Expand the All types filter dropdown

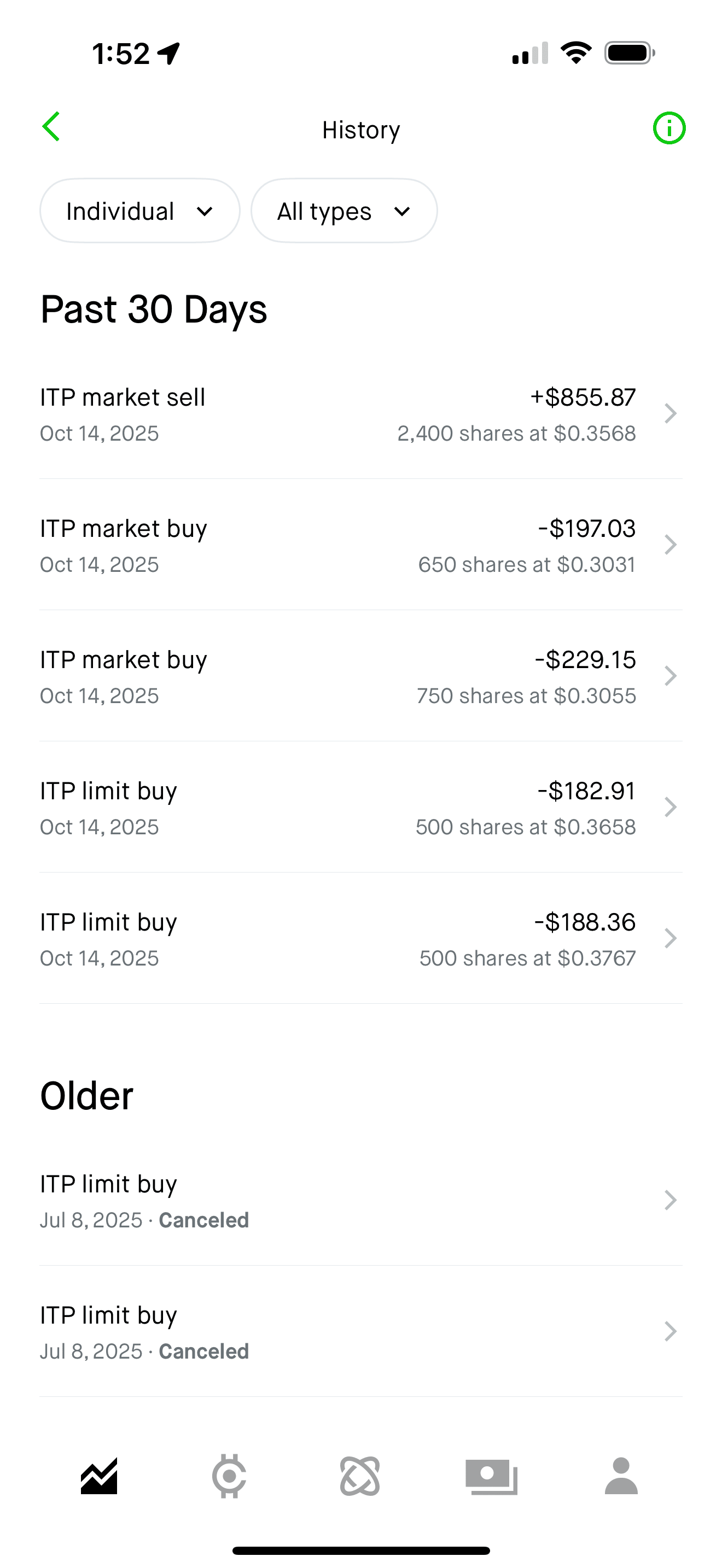(x=344, y=211)
